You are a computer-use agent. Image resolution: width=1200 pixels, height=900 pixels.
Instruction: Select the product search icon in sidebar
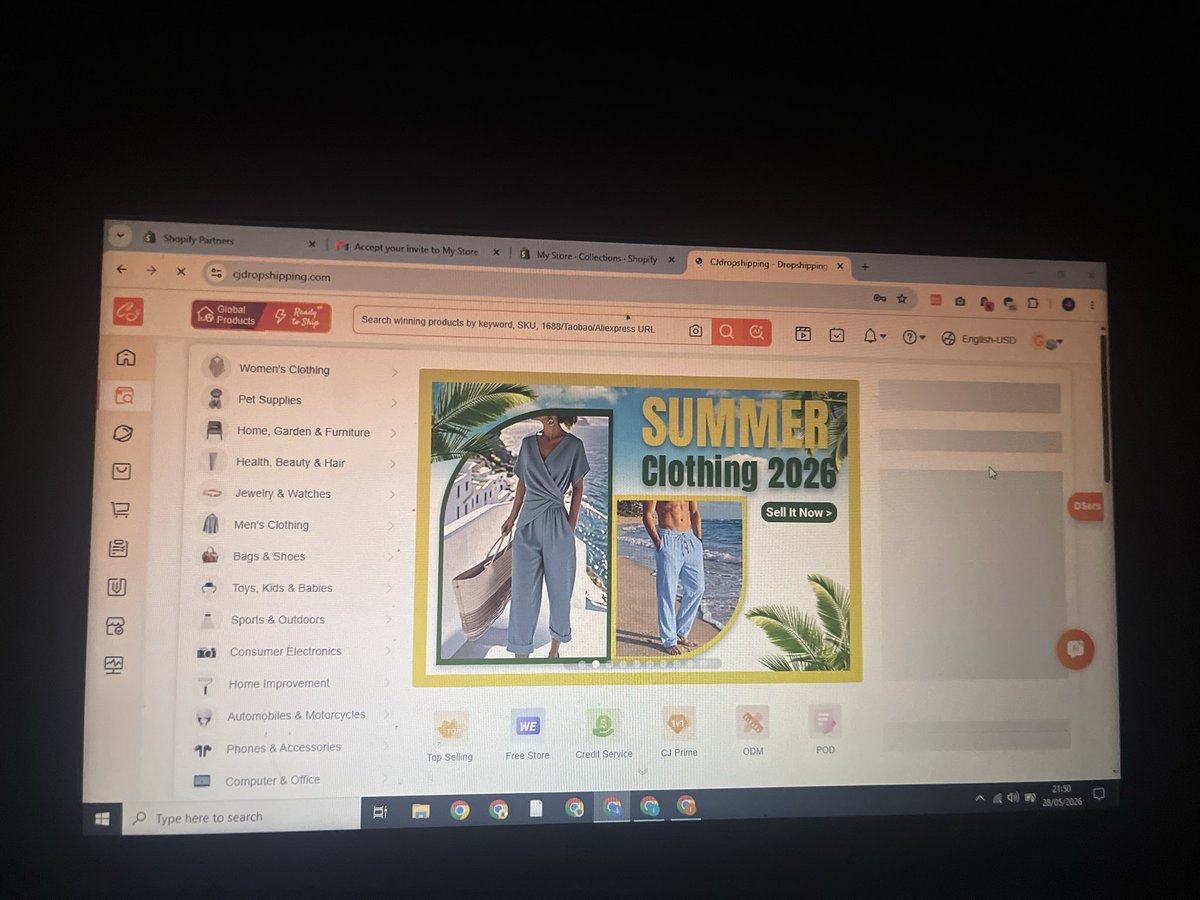pyautogui.click(x=124, y=395)
